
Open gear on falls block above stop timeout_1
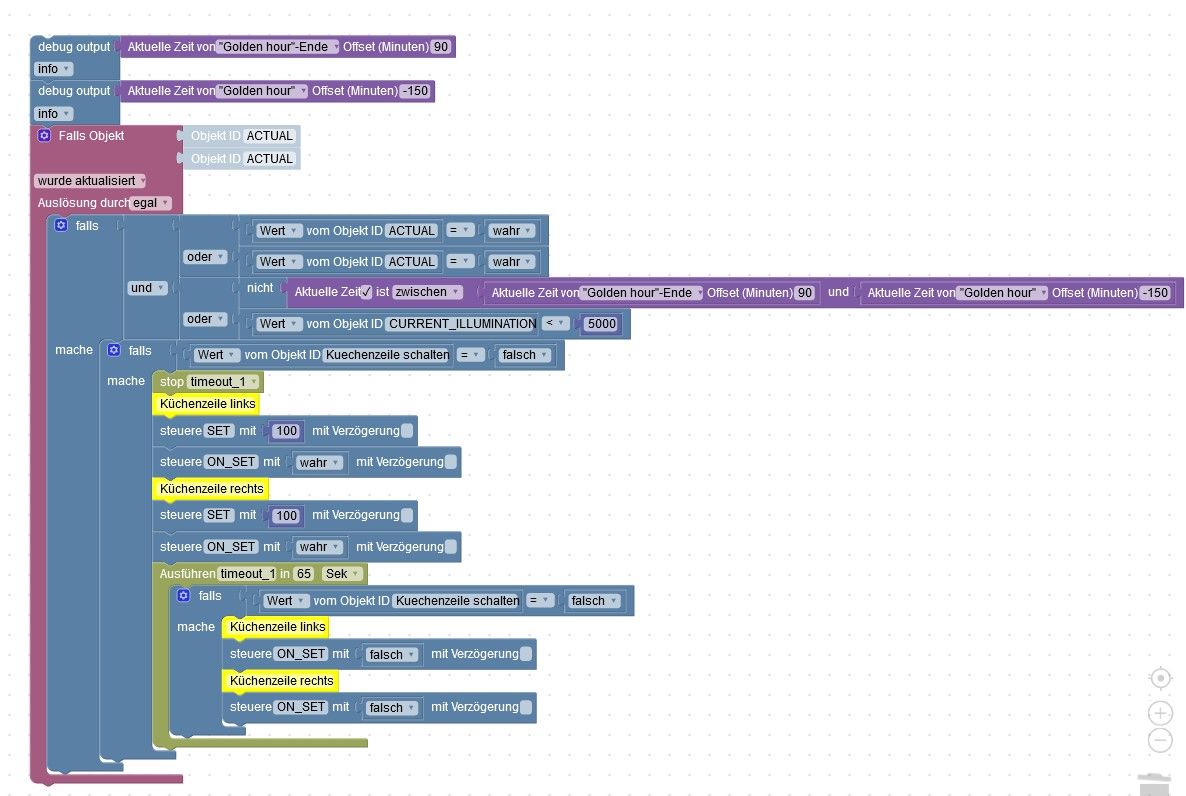(x=114, y=350)
